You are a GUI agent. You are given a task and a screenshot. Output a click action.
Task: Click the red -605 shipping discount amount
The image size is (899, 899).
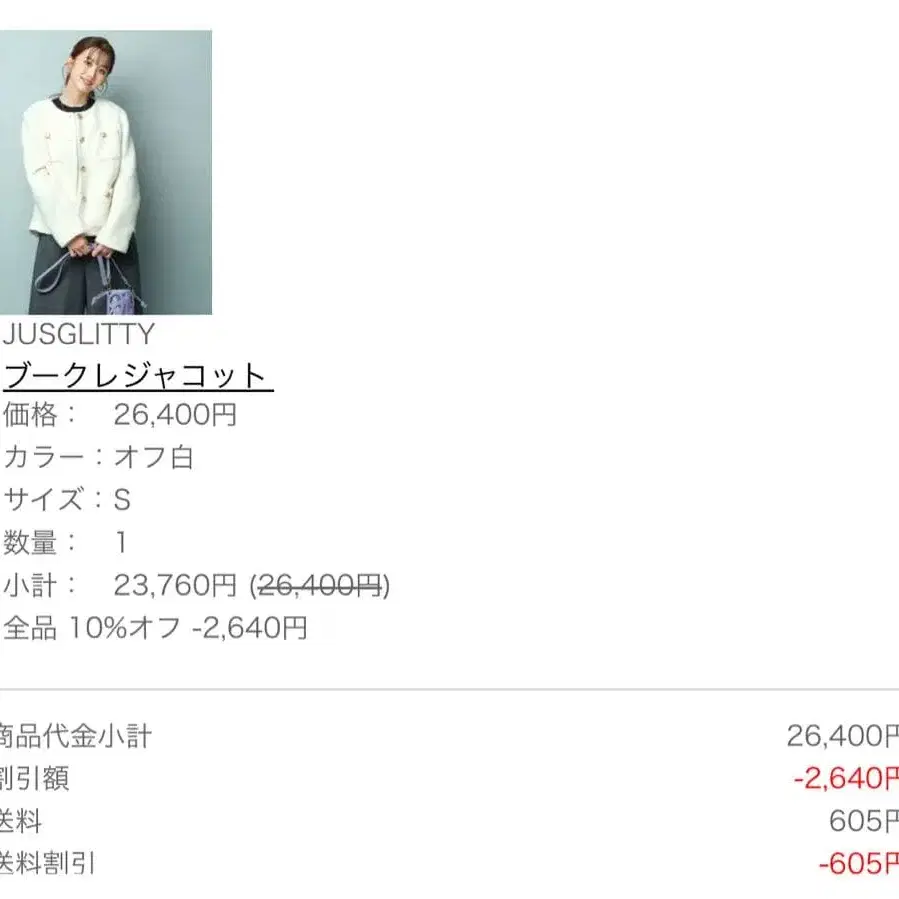(858, 863)
